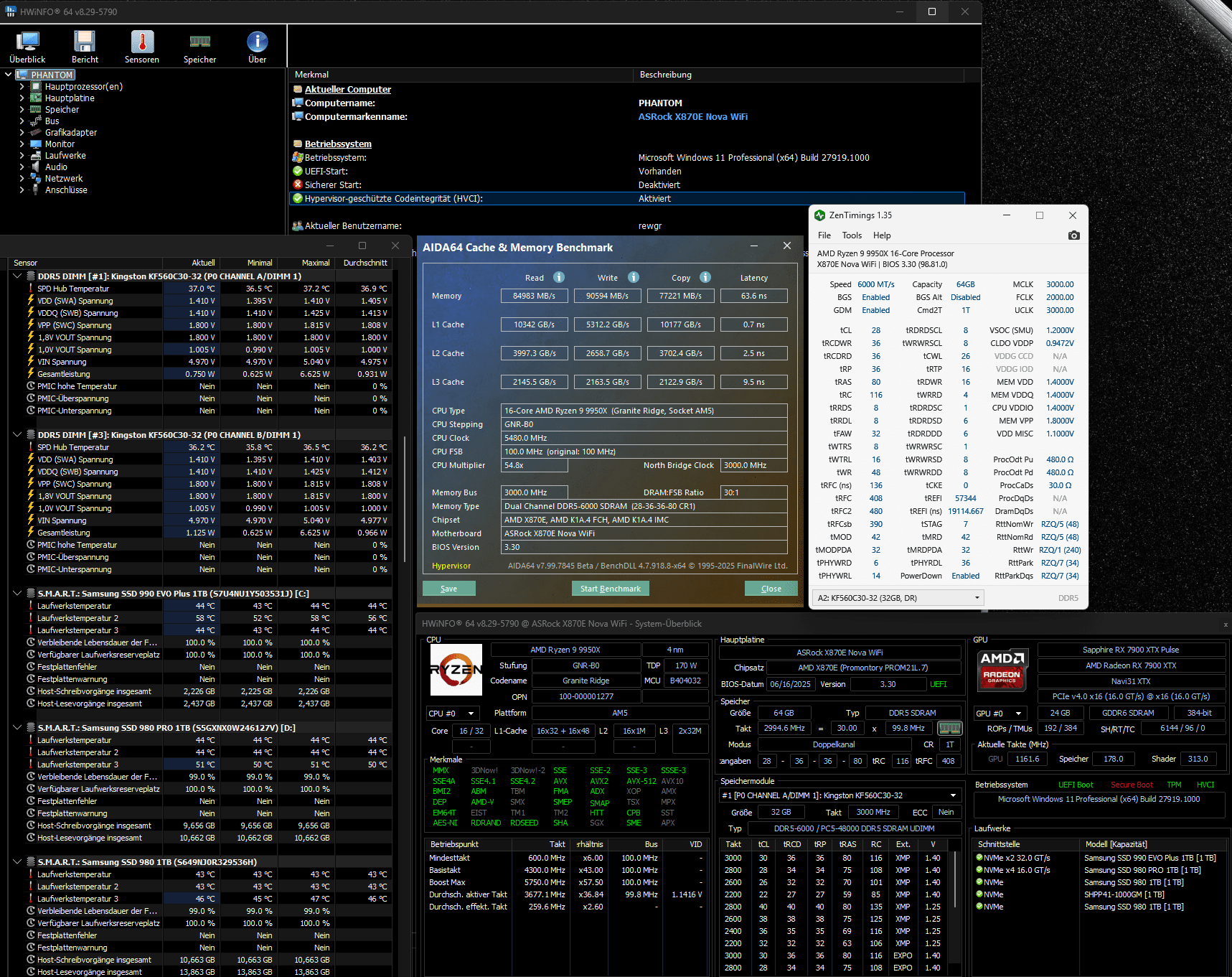Click the Audio speaker icon in tree
Viewport: 1232px width, 977px height.
[36, 167]
